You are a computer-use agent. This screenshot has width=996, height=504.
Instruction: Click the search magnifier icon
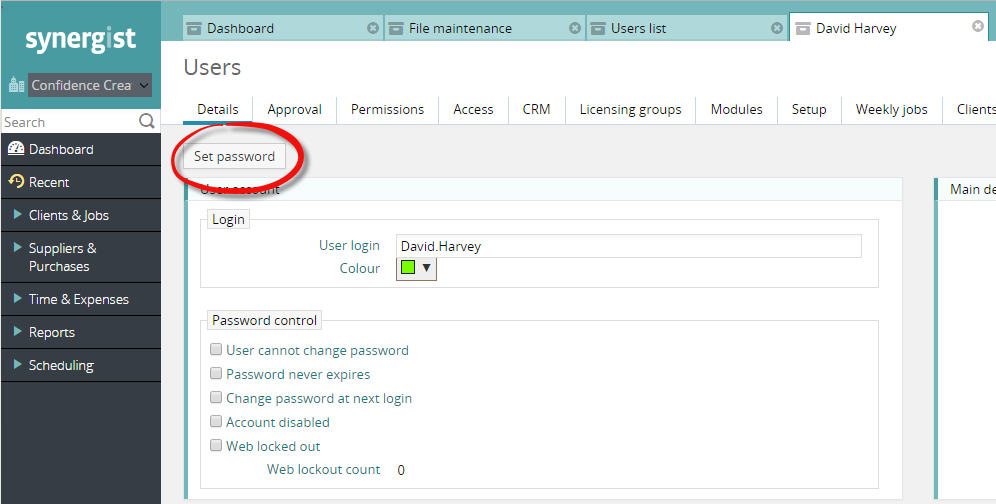click(x=147, y=122)
